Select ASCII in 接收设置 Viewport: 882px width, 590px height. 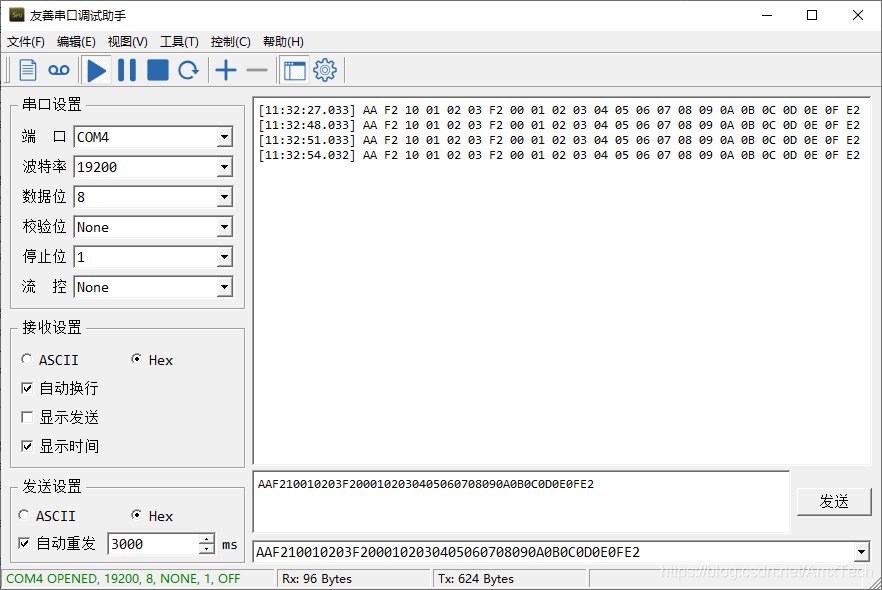click(50, 359)
